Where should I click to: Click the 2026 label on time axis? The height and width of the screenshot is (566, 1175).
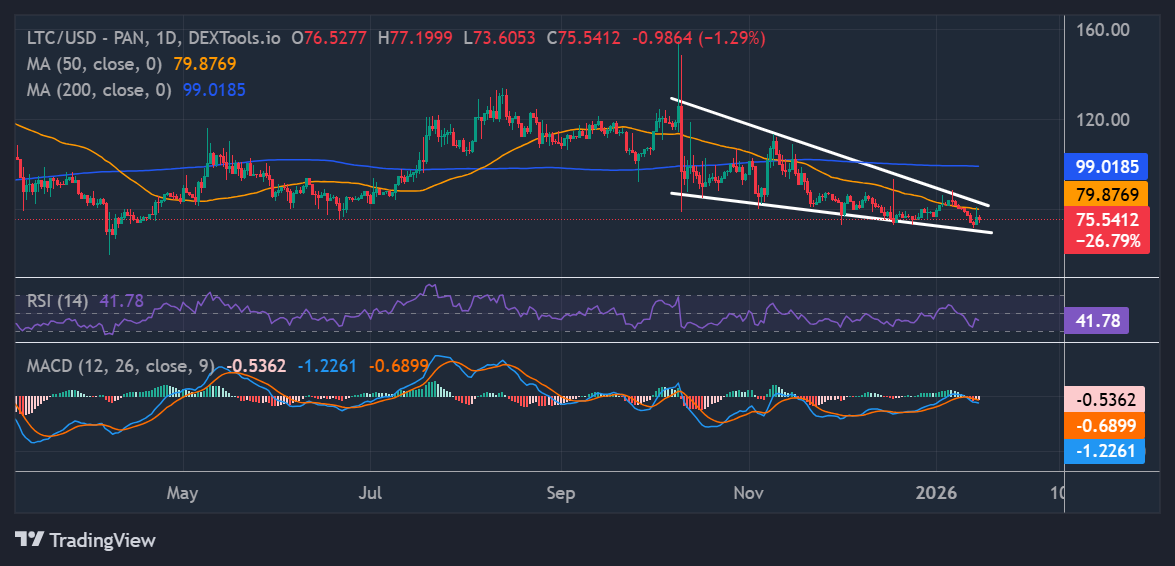936,493
